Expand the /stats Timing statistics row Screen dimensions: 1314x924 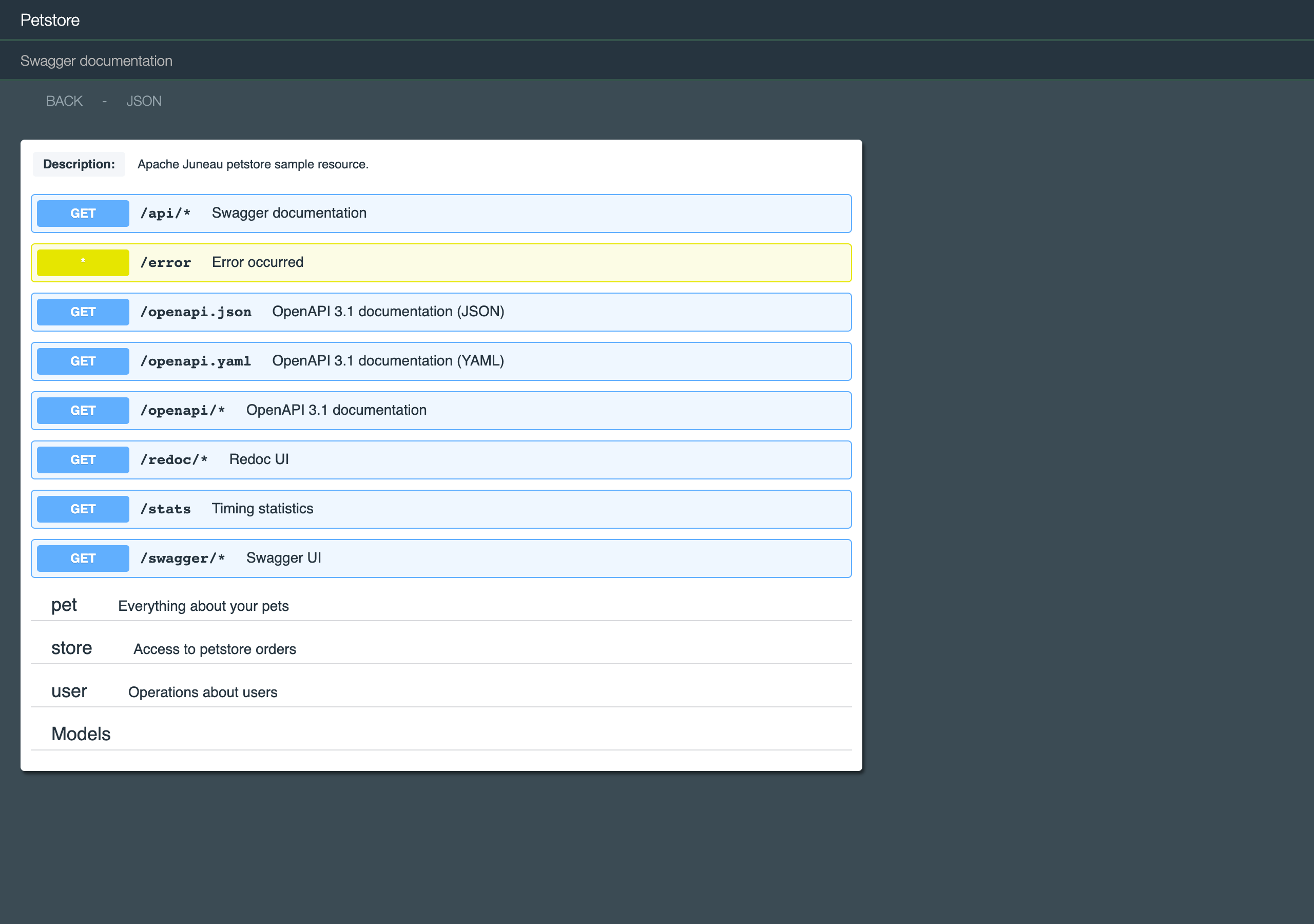pyautogui.click(x=441, y=509)
